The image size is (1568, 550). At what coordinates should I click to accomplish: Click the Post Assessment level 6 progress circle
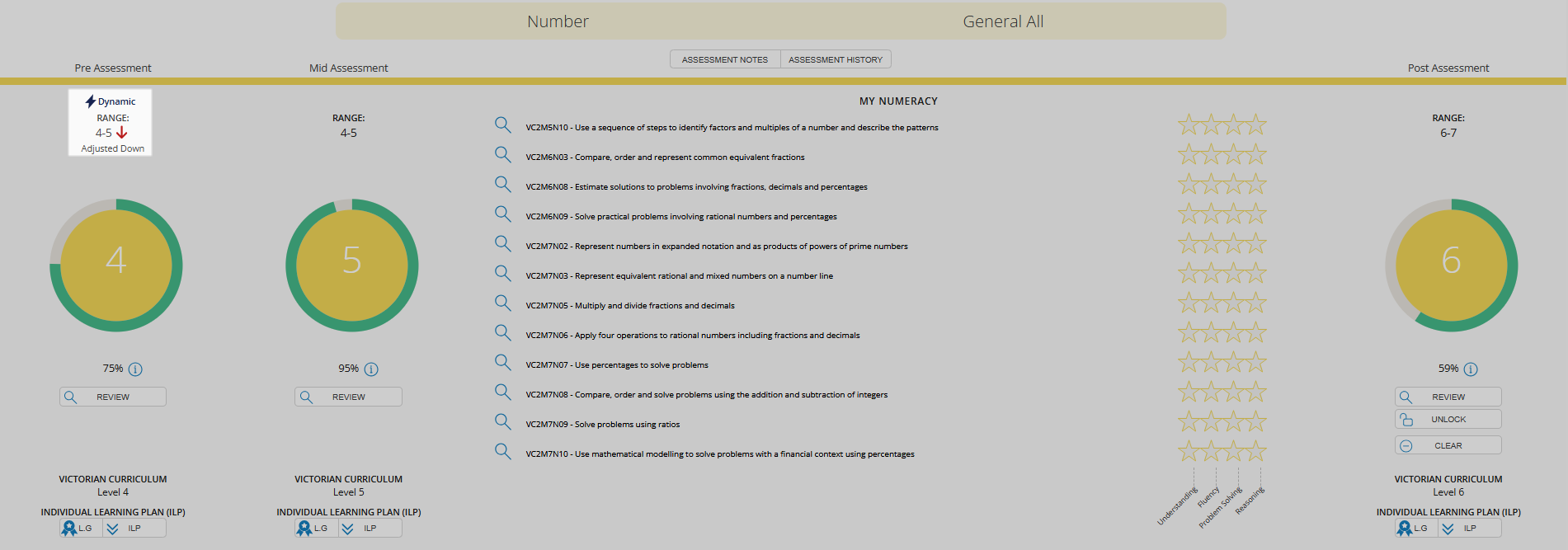[1452, 265]
